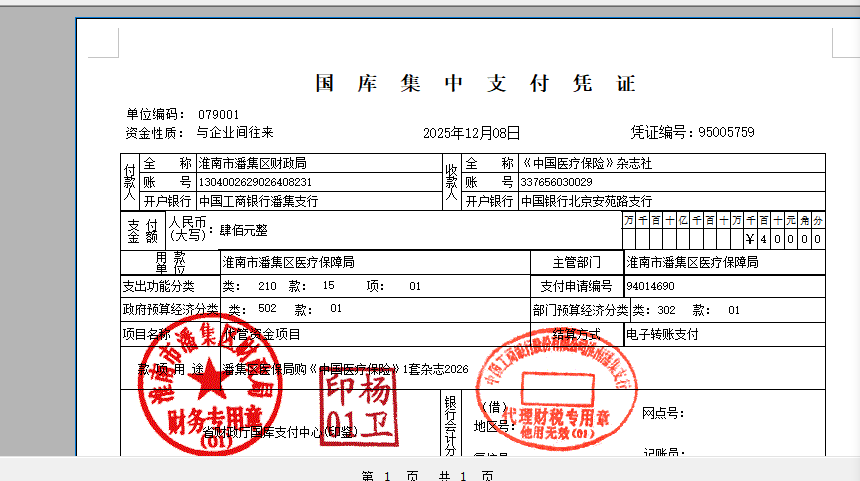860x481 pixels.
Task: Click payer name 淮南市潘集区财政局
Action: click(x=252, y=163)
